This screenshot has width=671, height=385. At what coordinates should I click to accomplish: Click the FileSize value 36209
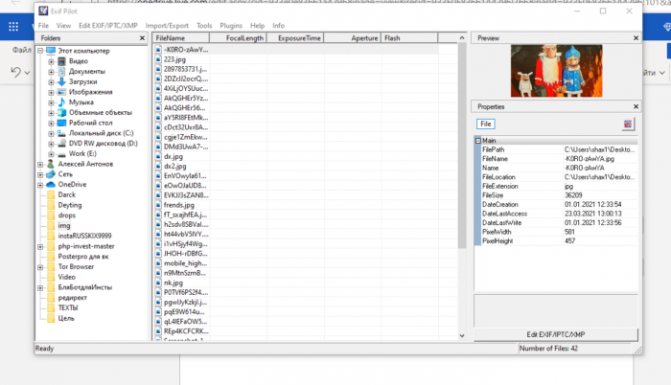[573, 195]
